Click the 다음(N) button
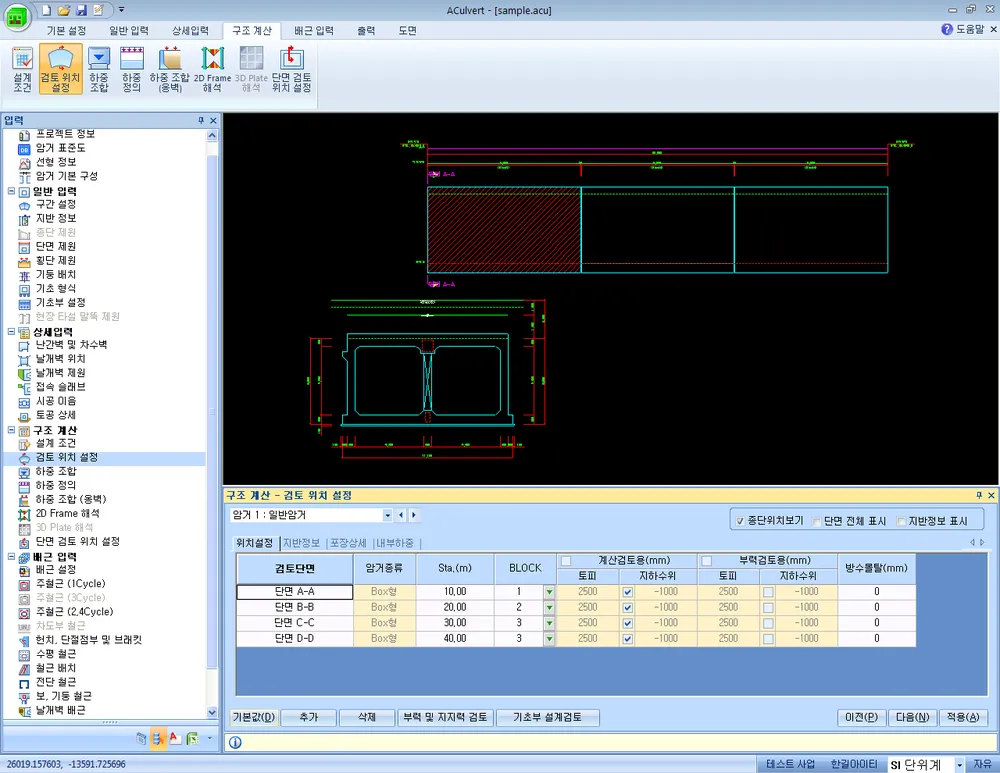 coord(912,718)
